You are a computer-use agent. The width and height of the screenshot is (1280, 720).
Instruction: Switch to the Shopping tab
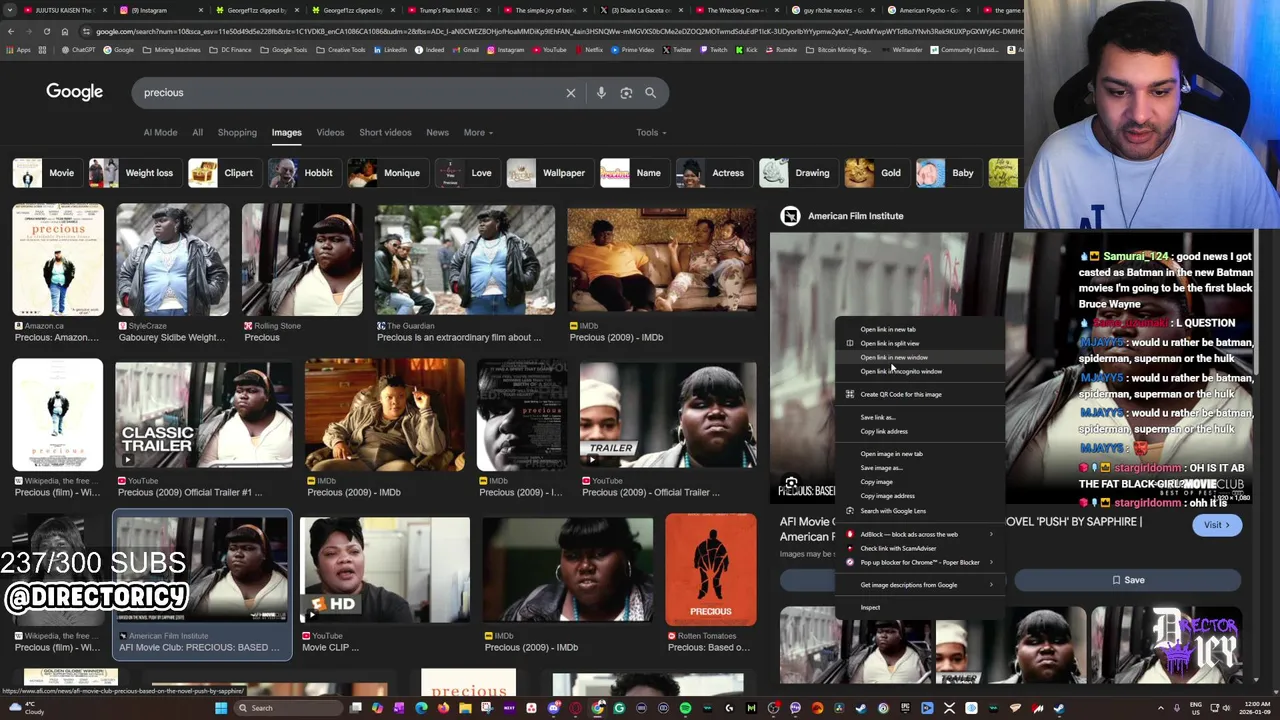[x=237, y=132]
